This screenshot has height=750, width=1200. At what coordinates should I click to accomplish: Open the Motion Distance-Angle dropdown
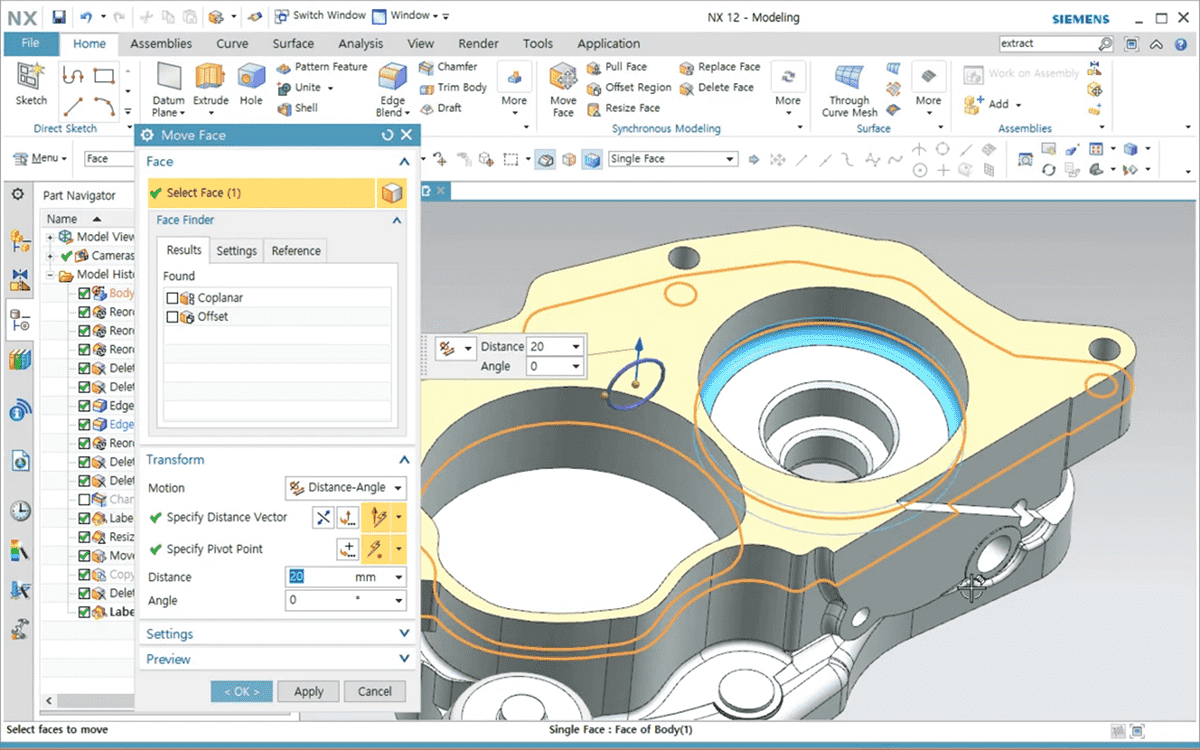(346, 488)
